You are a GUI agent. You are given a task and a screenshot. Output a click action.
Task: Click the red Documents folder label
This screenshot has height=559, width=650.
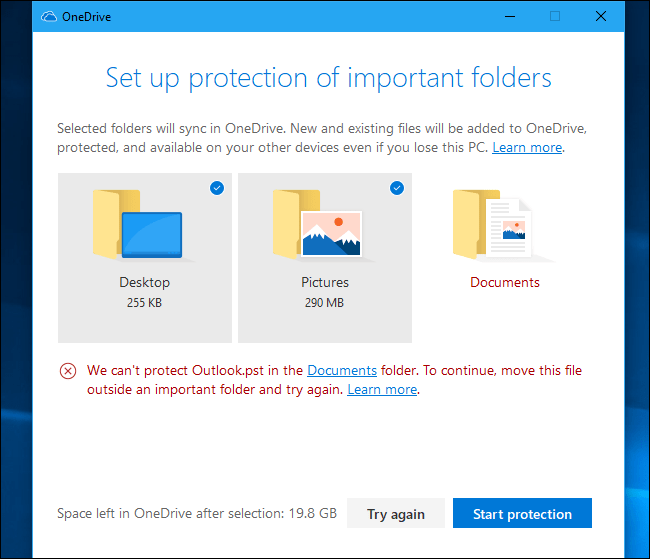click(x=505, y=283)
